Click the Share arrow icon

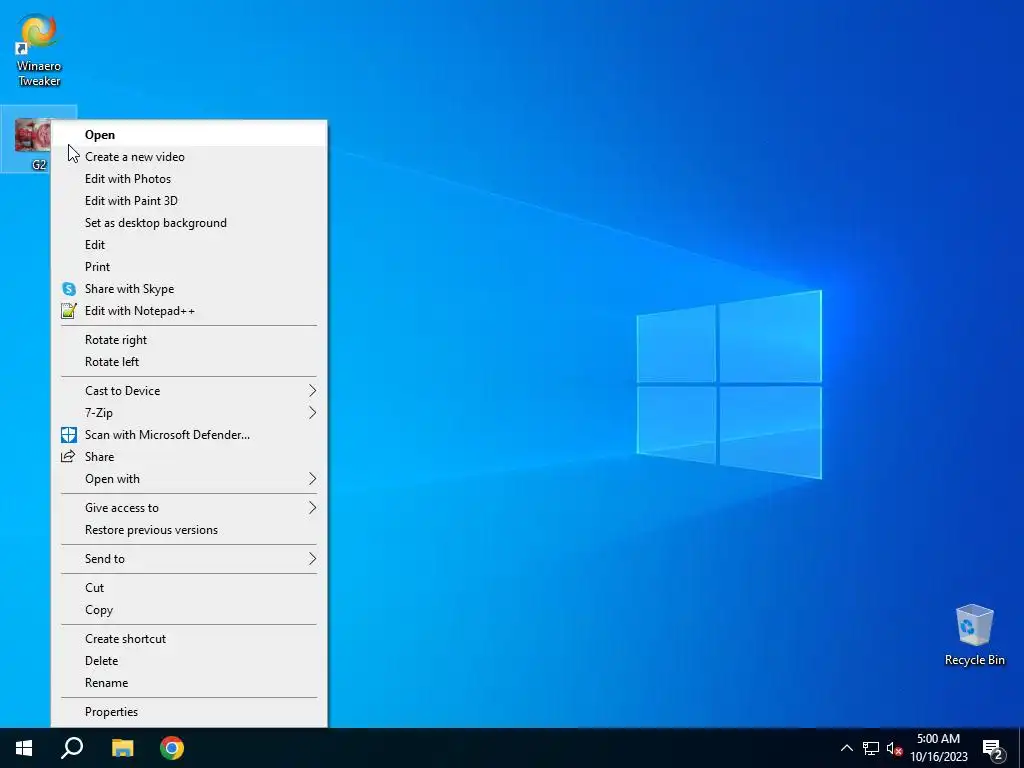point(68,456)
